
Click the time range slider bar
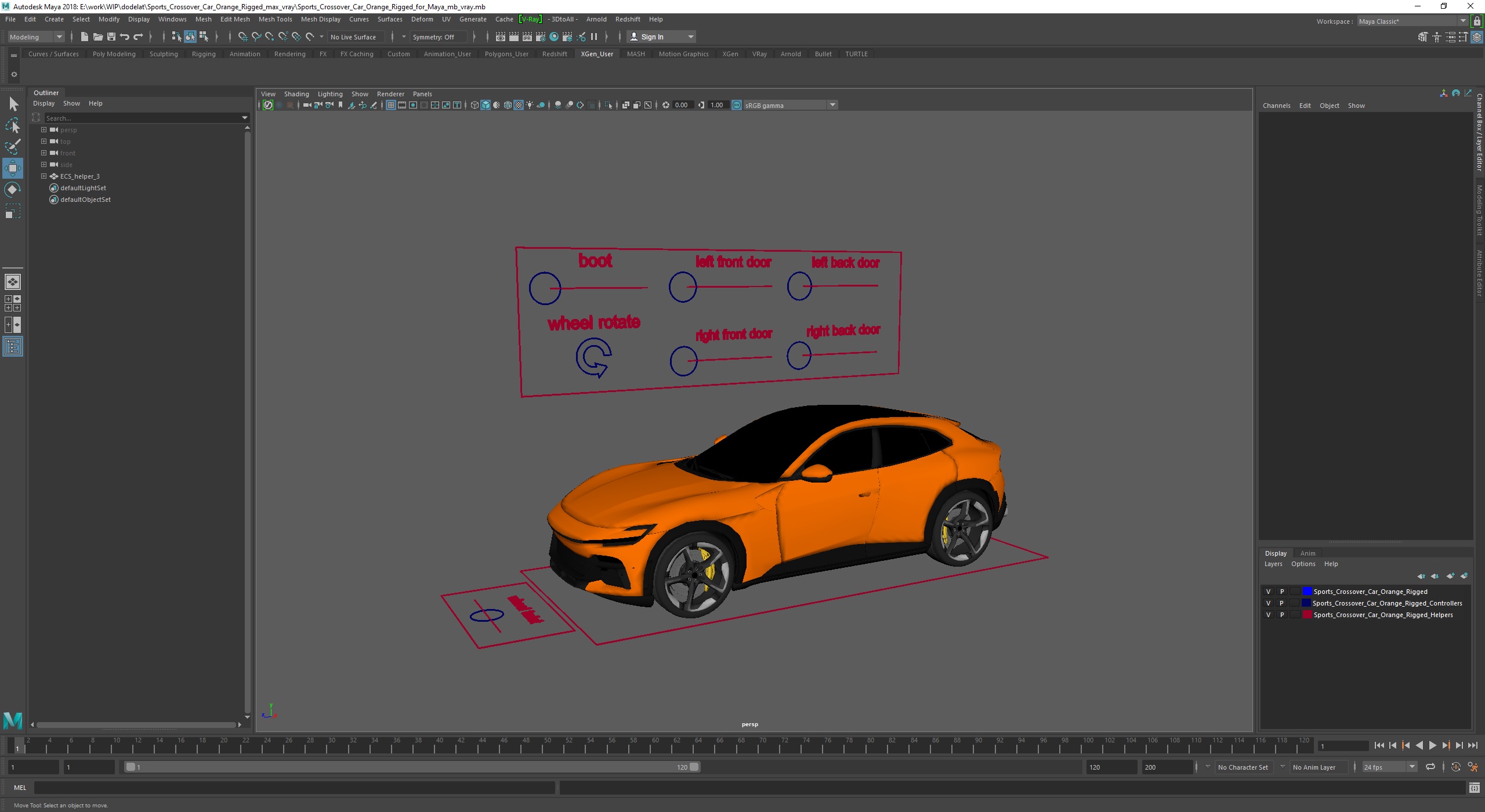tap(412, 767)
